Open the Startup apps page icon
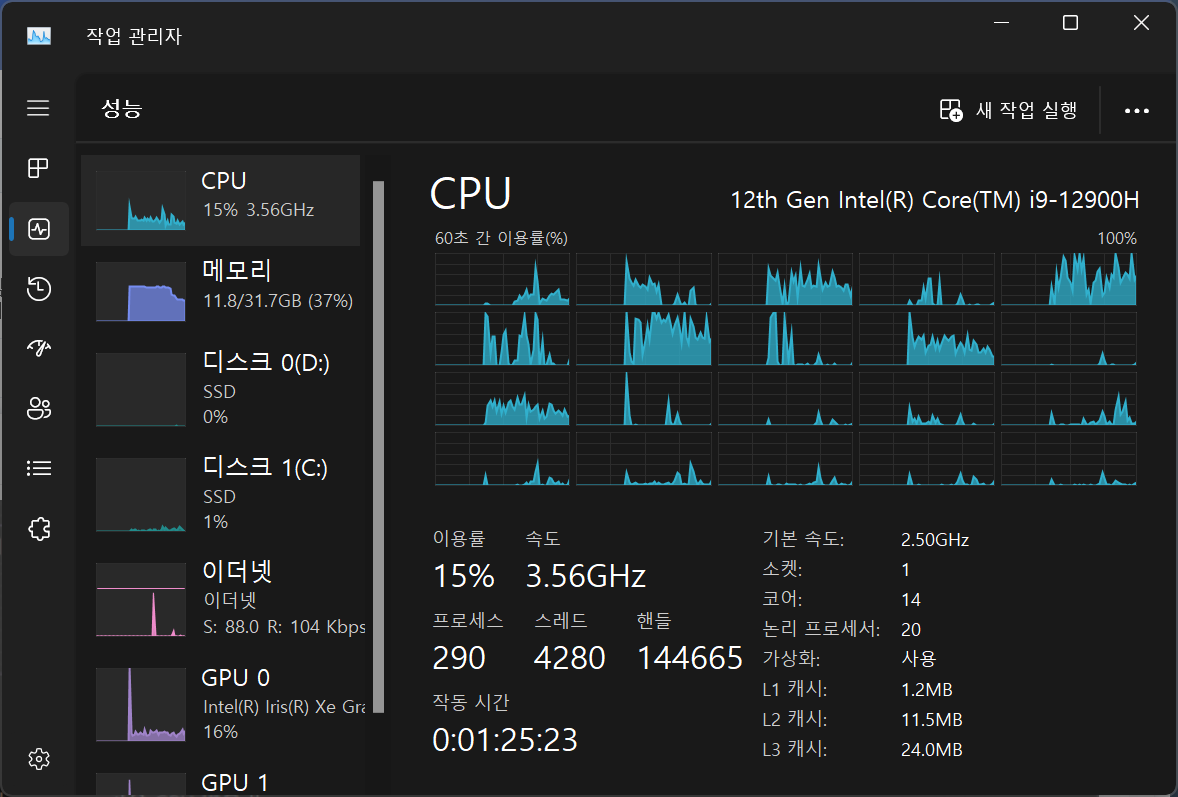The image size is (1178, 797). [x=38, y=348]
